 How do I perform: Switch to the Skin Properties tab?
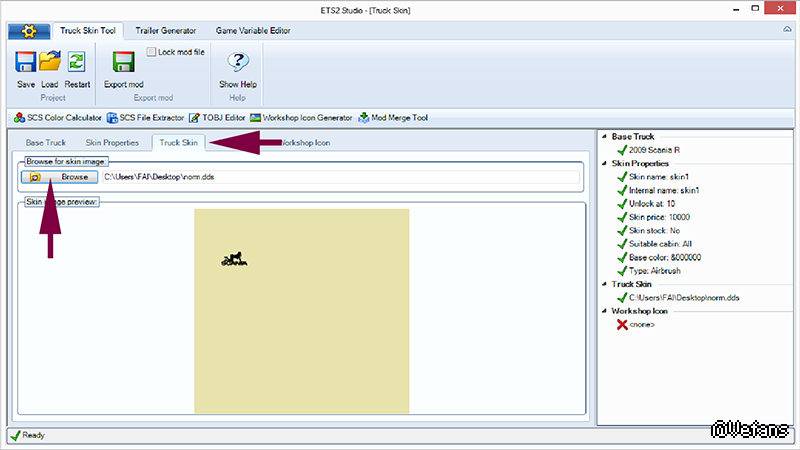[x=111, y=143]
